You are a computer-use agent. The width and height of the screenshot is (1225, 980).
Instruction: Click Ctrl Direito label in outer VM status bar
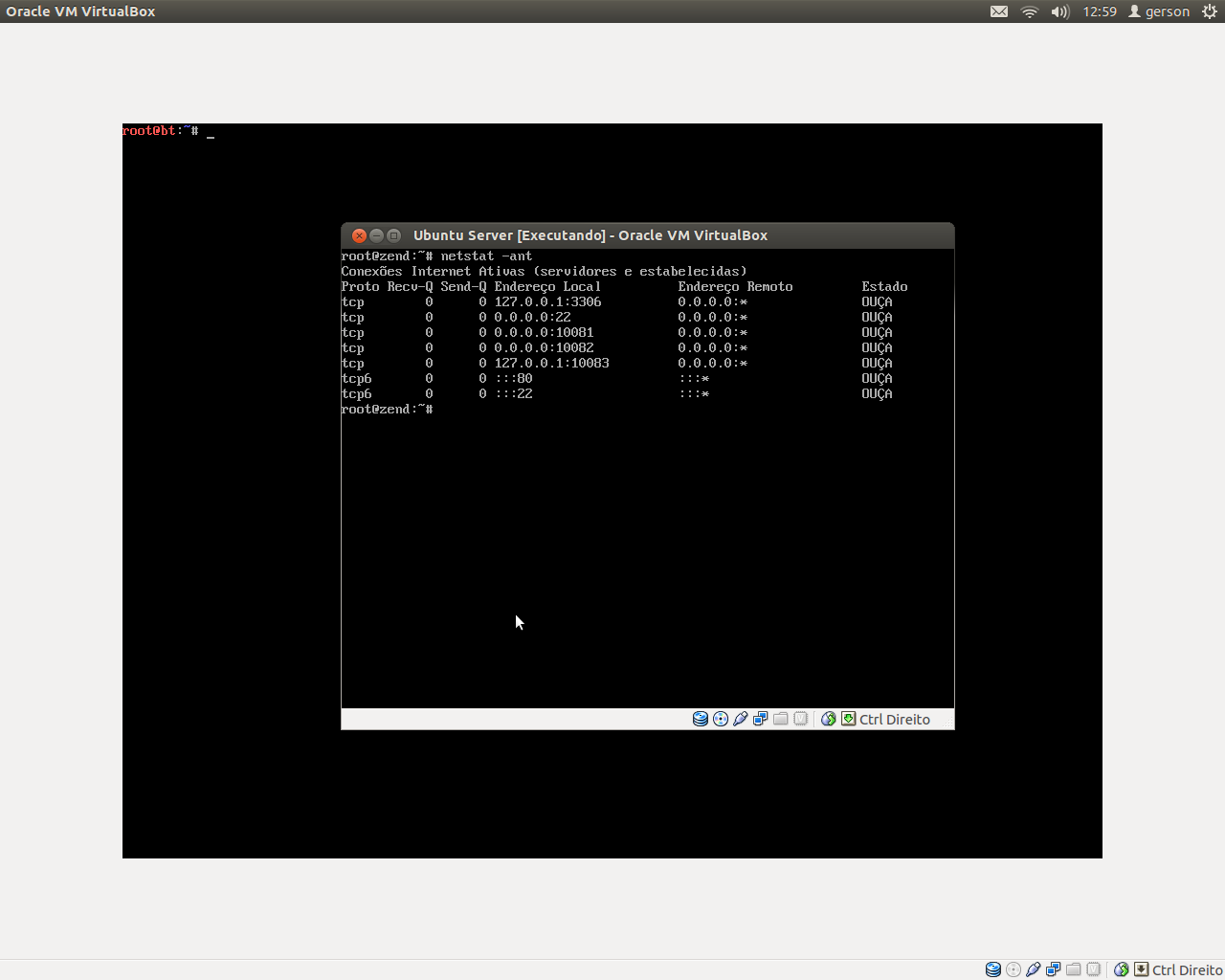pyautogui.click(x=1188, y=970)
